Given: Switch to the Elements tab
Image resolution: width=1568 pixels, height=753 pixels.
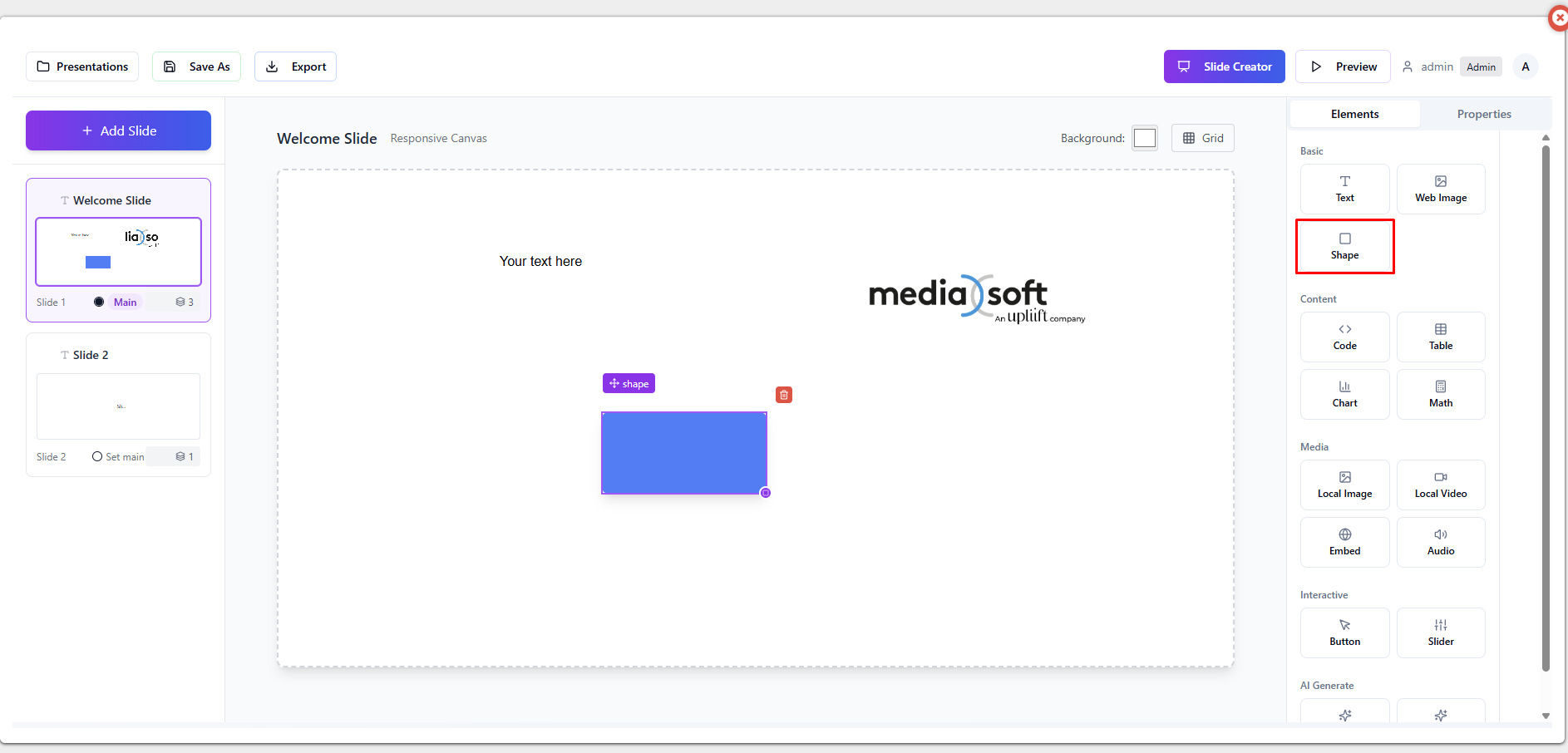Looking at the screenshot, I should (1354, 114).
